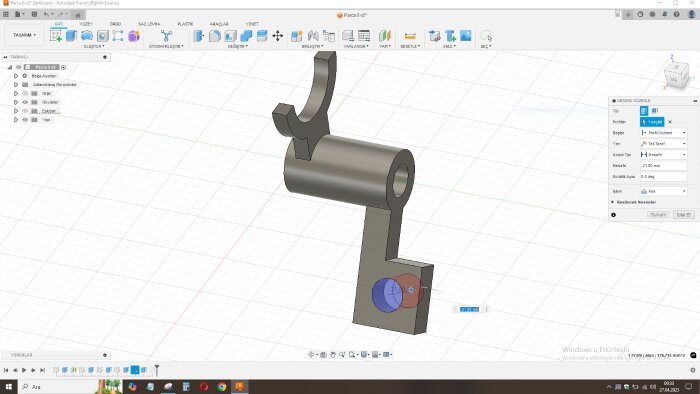Image resolution: width=700 pixels, height=394 pixels.
Task: Expand the Adlandırılmış Görünümler node
Action: pos(16,84)
